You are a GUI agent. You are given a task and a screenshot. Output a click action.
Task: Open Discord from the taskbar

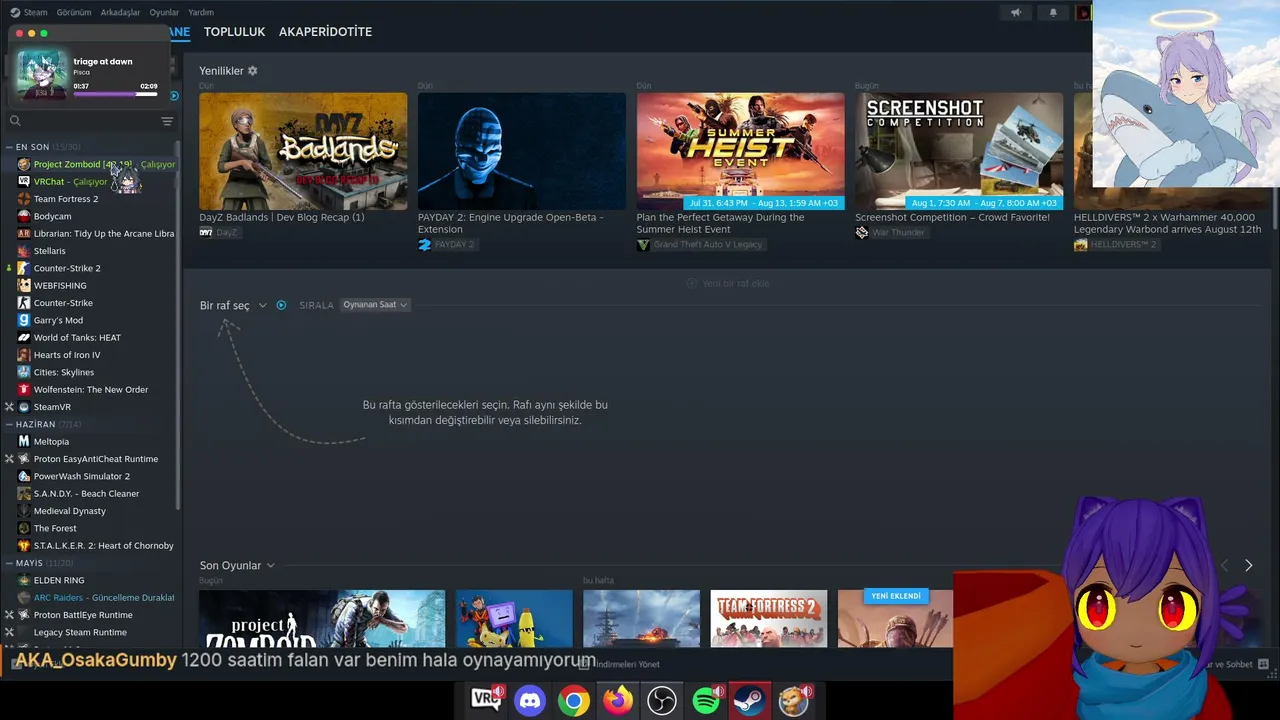coord(530,700)
